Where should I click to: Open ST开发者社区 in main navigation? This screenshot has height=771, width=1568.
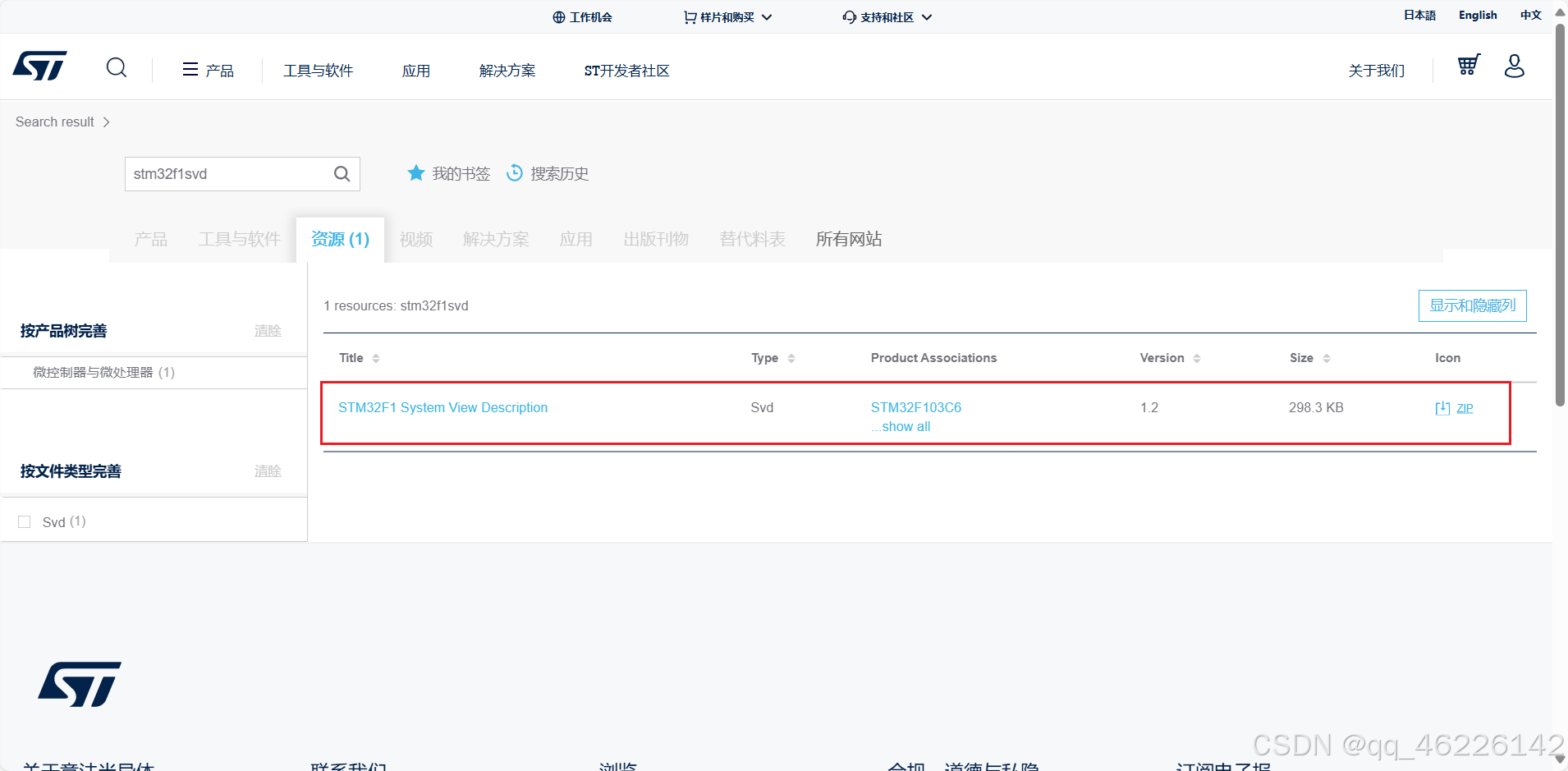pos(627,71)
